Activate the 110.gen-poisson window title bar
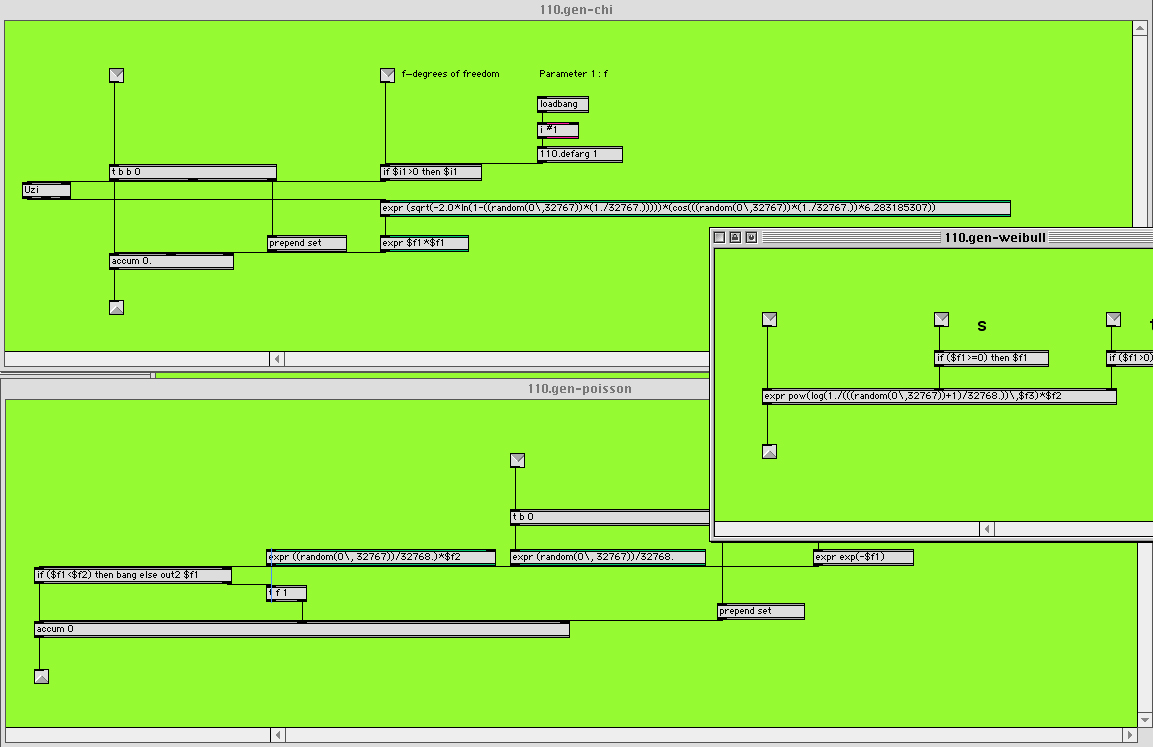1153x747 pixels. (x=579, y=388)
